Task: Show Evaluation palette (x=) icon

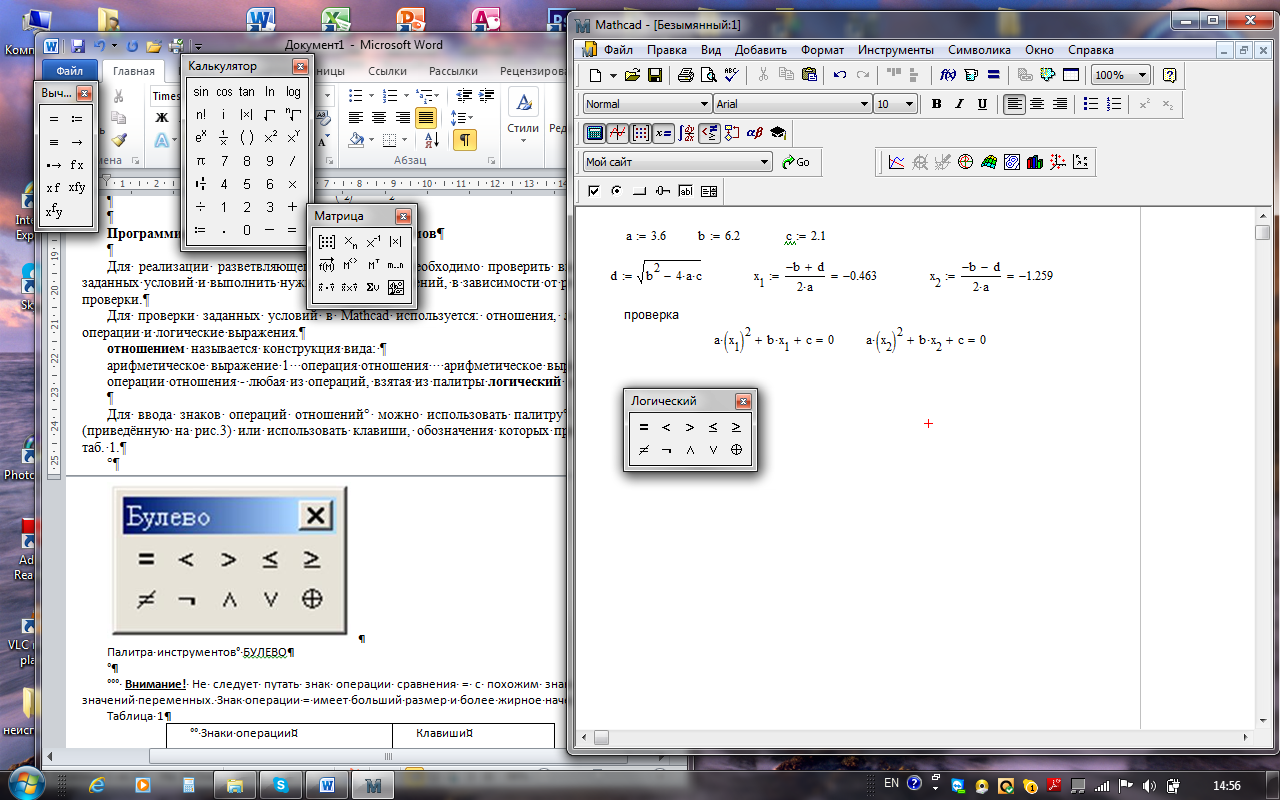Action: (664, 132)
